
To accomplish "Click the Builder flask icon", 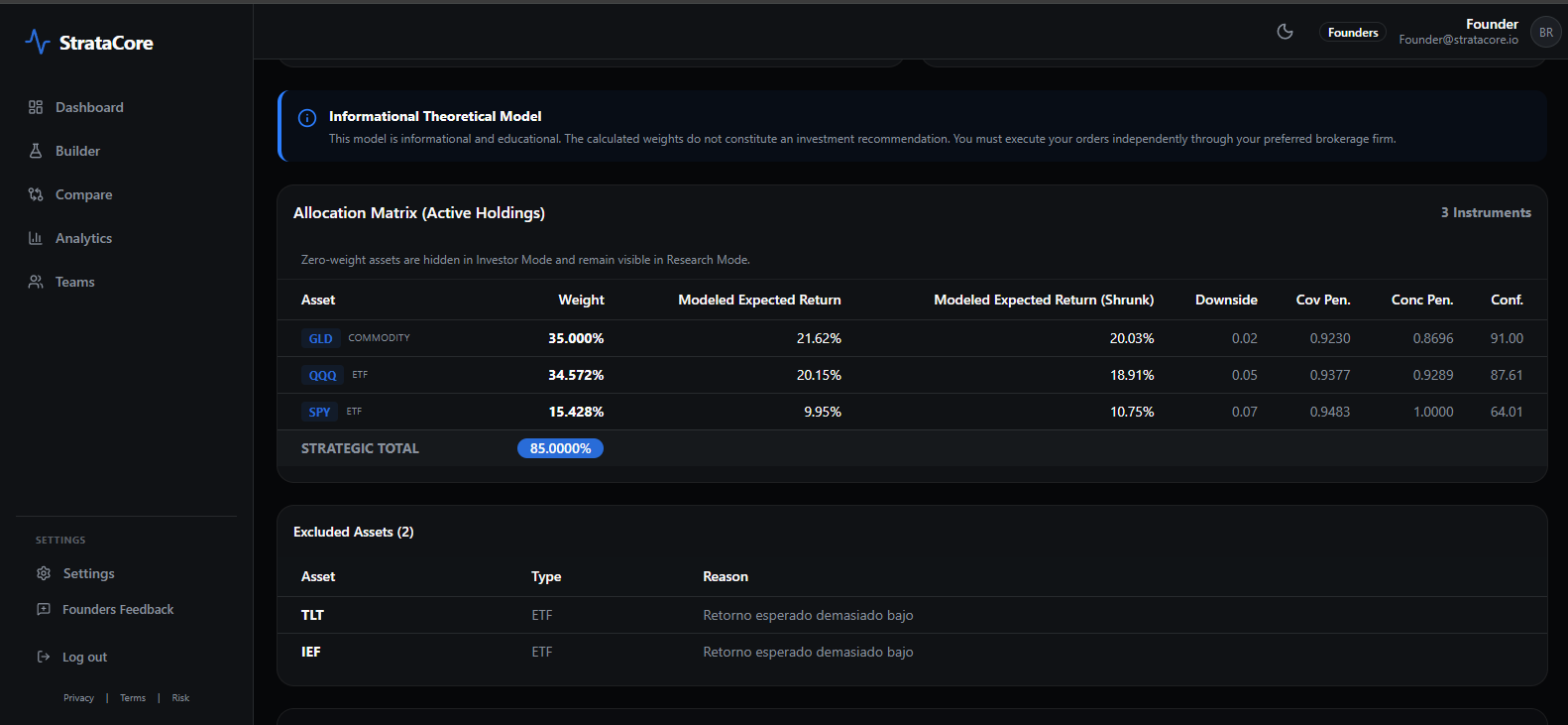I will 36,151.
